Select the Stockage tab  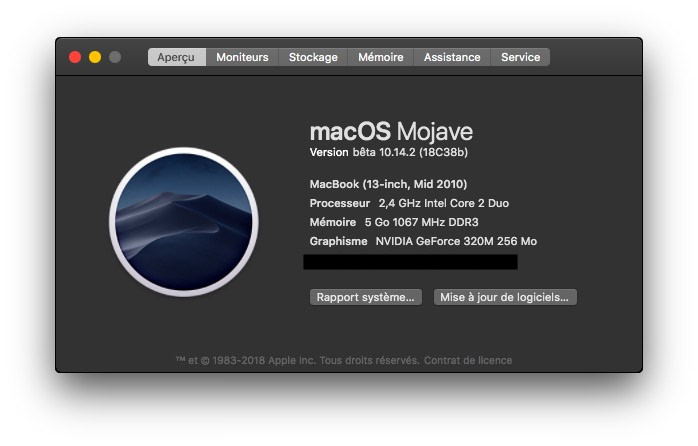[x=313, y=57]
